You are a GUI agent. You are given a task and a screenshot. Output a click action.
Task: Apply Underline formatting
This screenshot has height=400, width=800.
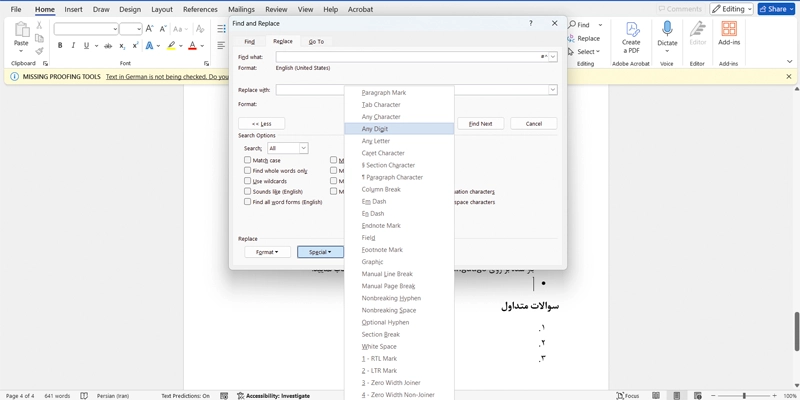point(86,45)
